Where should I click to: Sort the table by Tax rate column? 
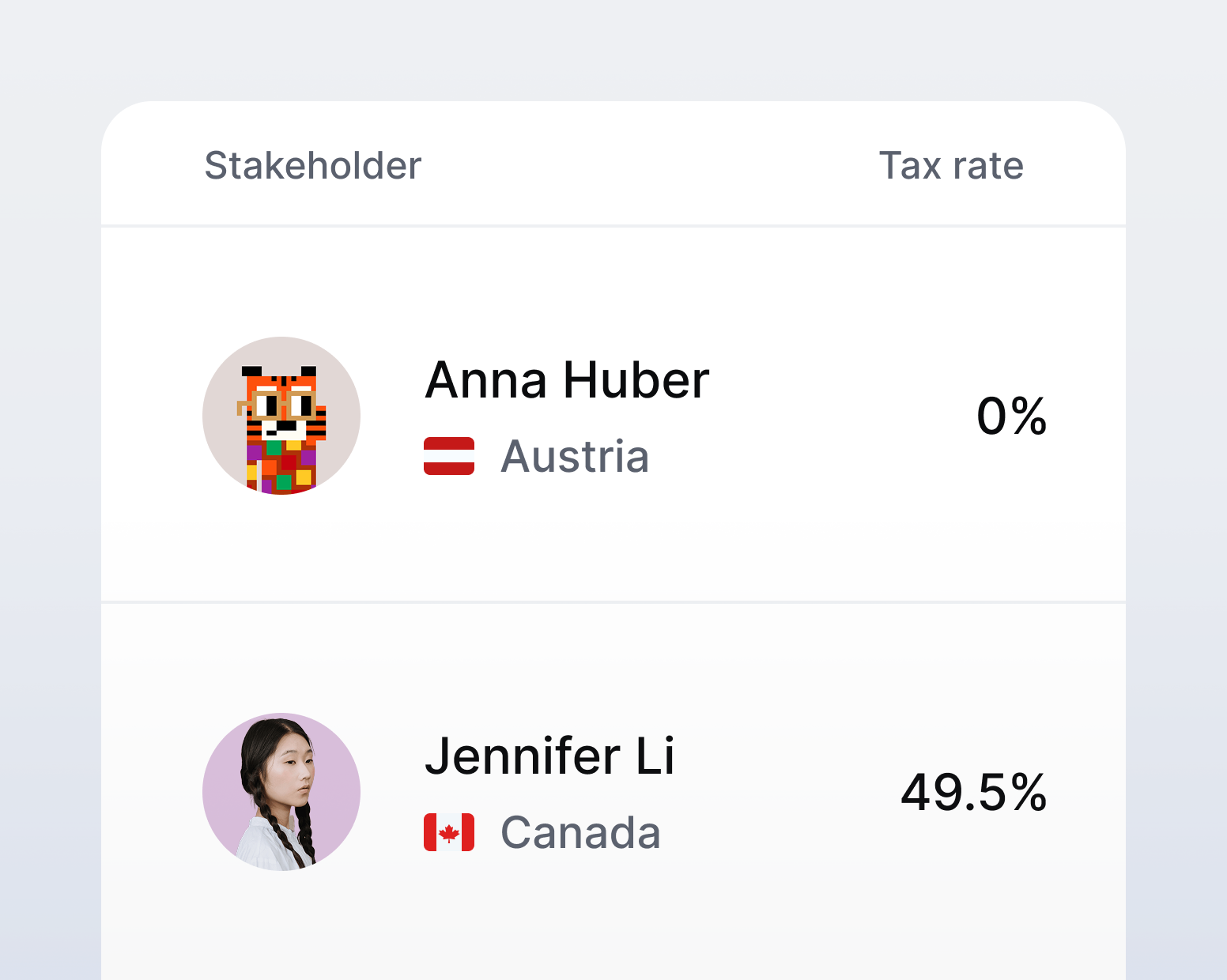953,166
